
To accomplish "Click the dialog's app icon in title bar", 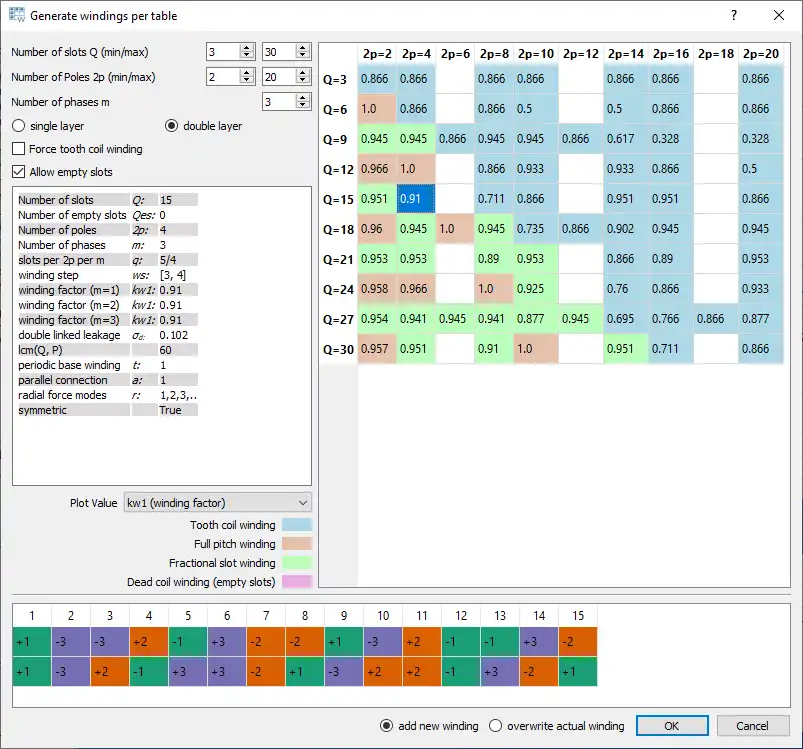I will pyautogui.click(x=17, y=15).
